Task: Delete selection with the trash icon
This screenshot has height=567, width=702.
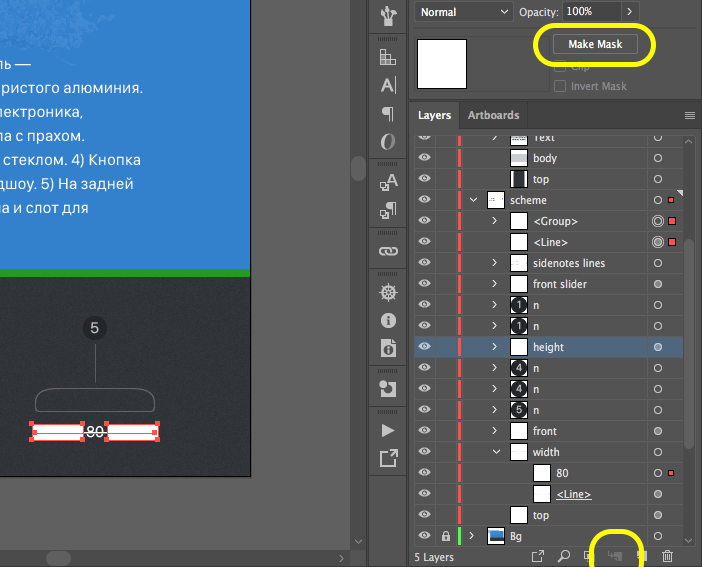Action: [667, 556]
